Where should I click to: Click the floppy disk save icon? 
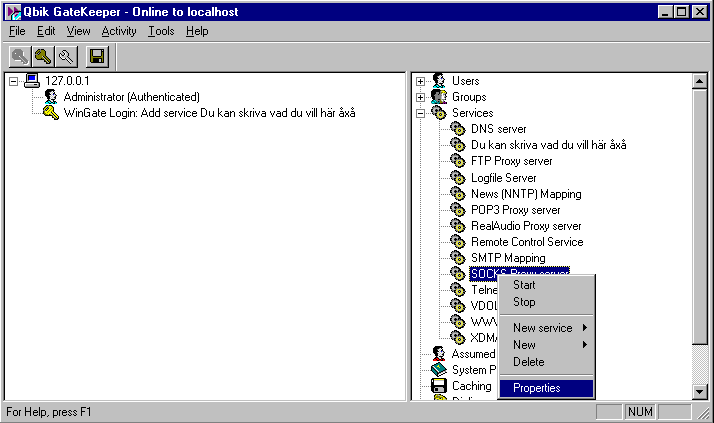click(x=97, y=57)
